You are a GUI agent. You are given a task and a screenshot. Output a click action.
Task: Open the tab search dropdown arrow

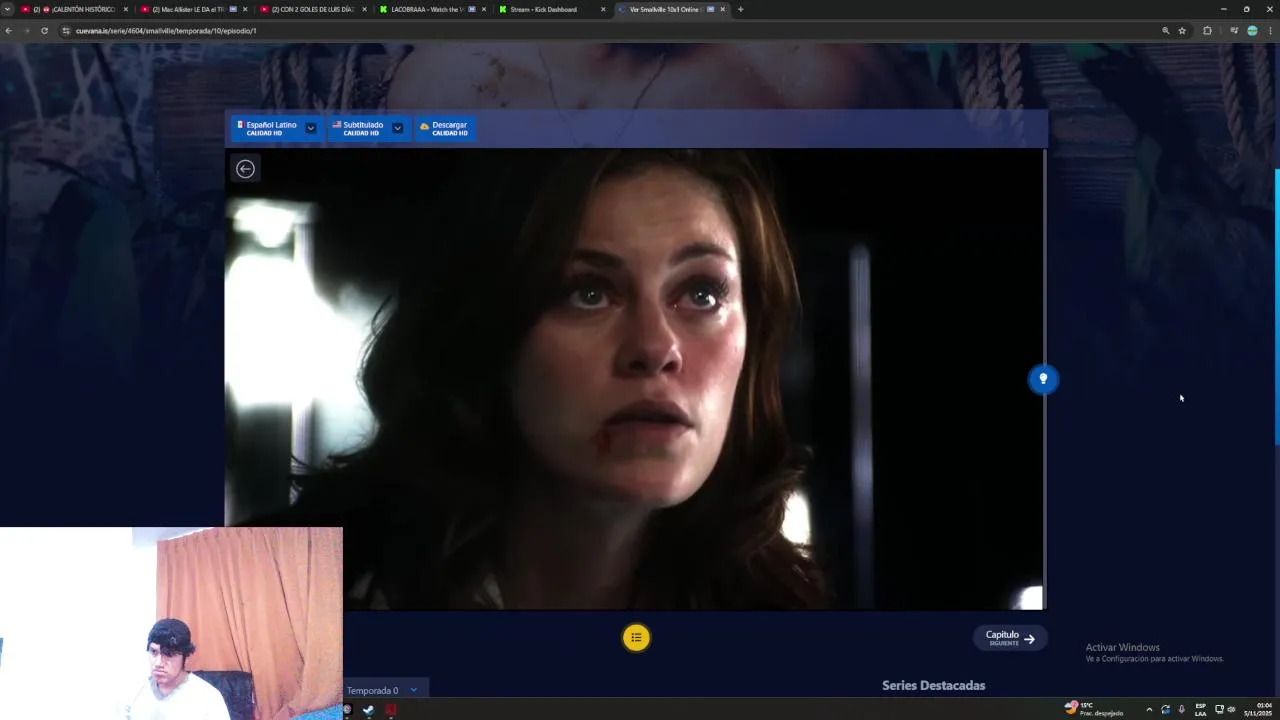(8, 9)
